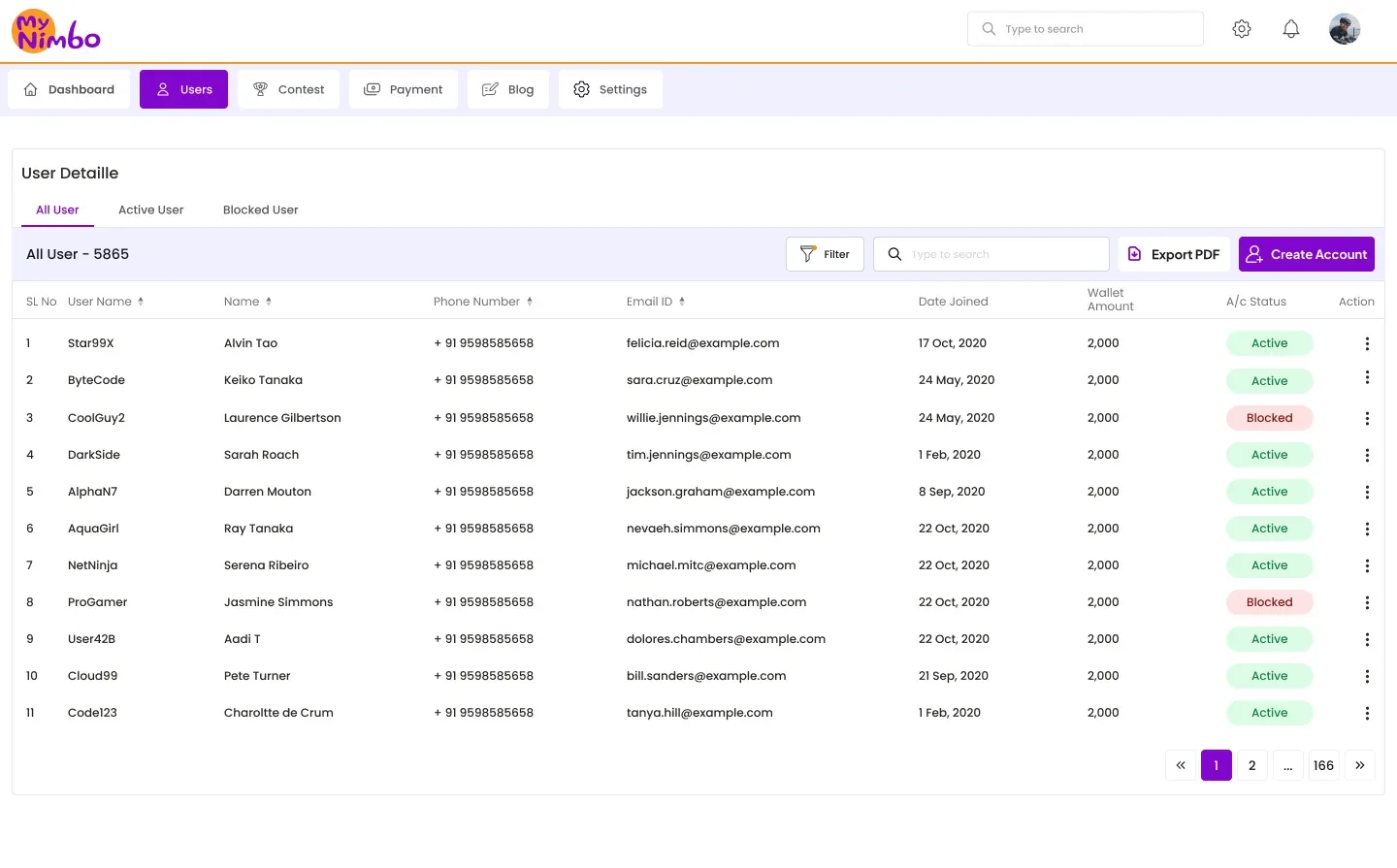Focus the user table search field
The image size is (1397, 868).
(x=991, y=254)
